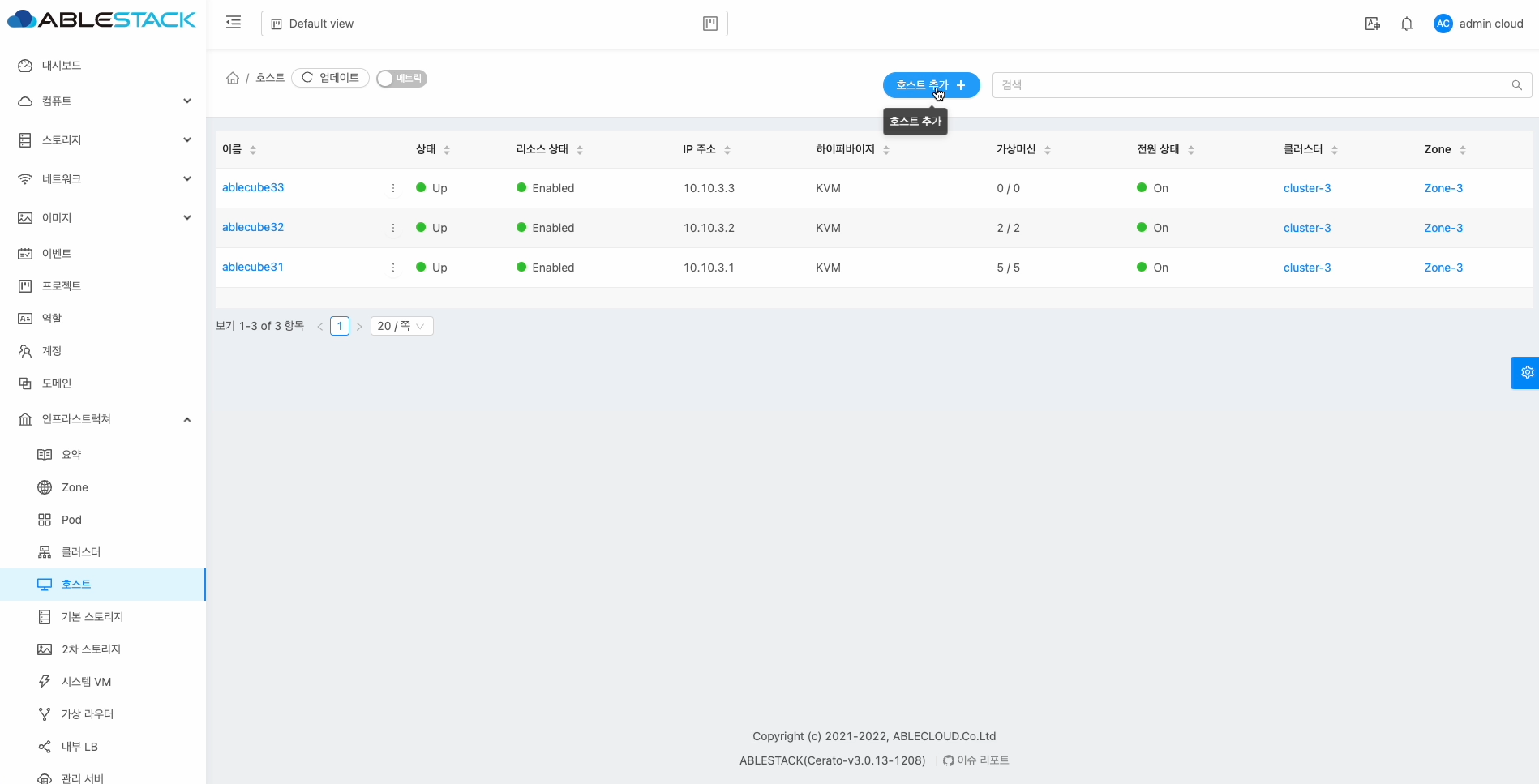Image resolution: width=1539 pixels, height=784 pixels.
Task: Open the ablecube32 host link
Action: click(x=253, y=227)
